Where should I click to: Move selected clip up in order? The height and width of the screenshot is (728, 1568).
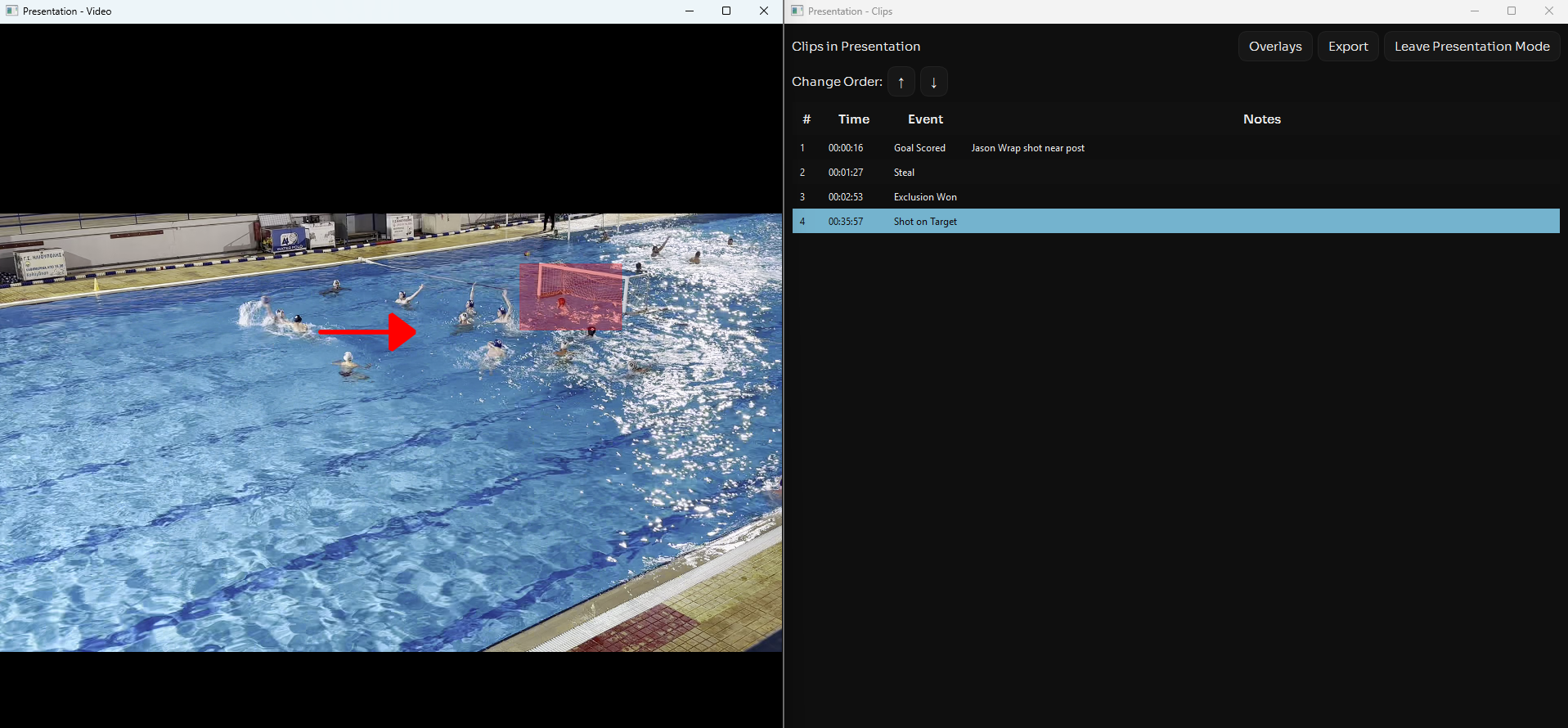pos(901,82)
